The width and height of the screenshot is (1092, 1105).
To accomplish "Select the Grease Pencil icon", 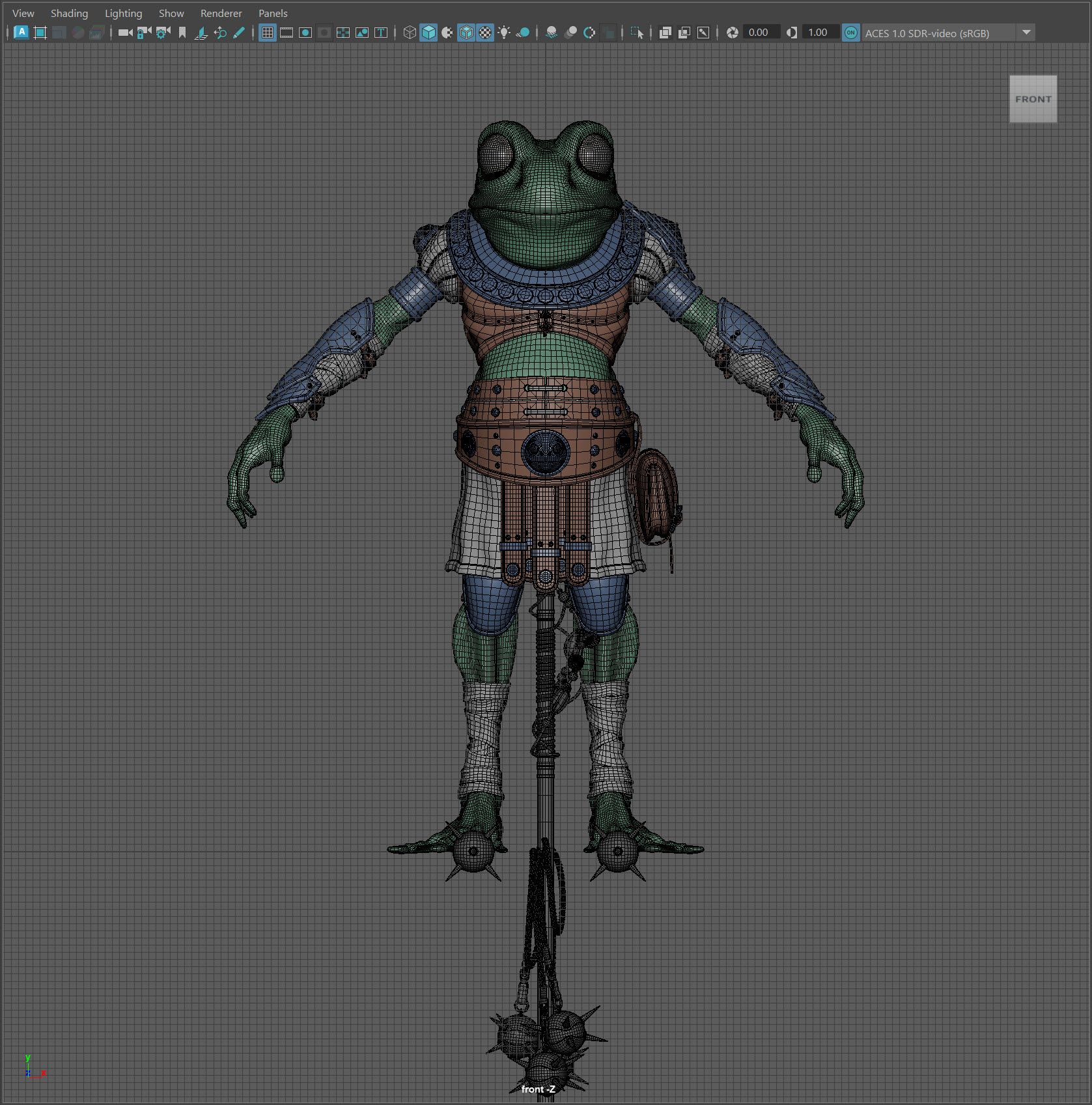I will [239, 33].
